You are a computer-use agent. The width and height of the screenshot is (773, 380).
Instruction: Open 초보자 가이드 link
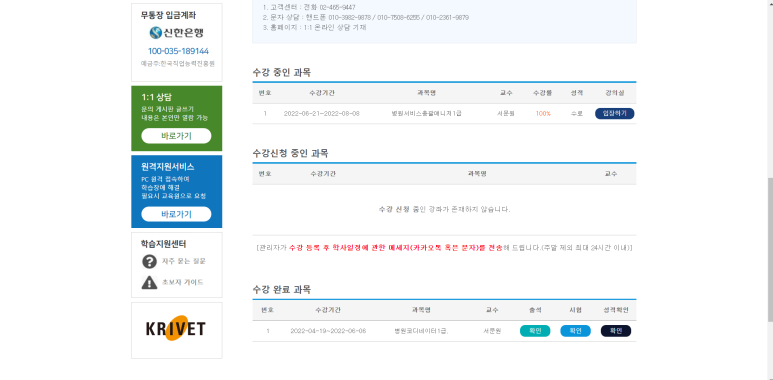(182, 282)
